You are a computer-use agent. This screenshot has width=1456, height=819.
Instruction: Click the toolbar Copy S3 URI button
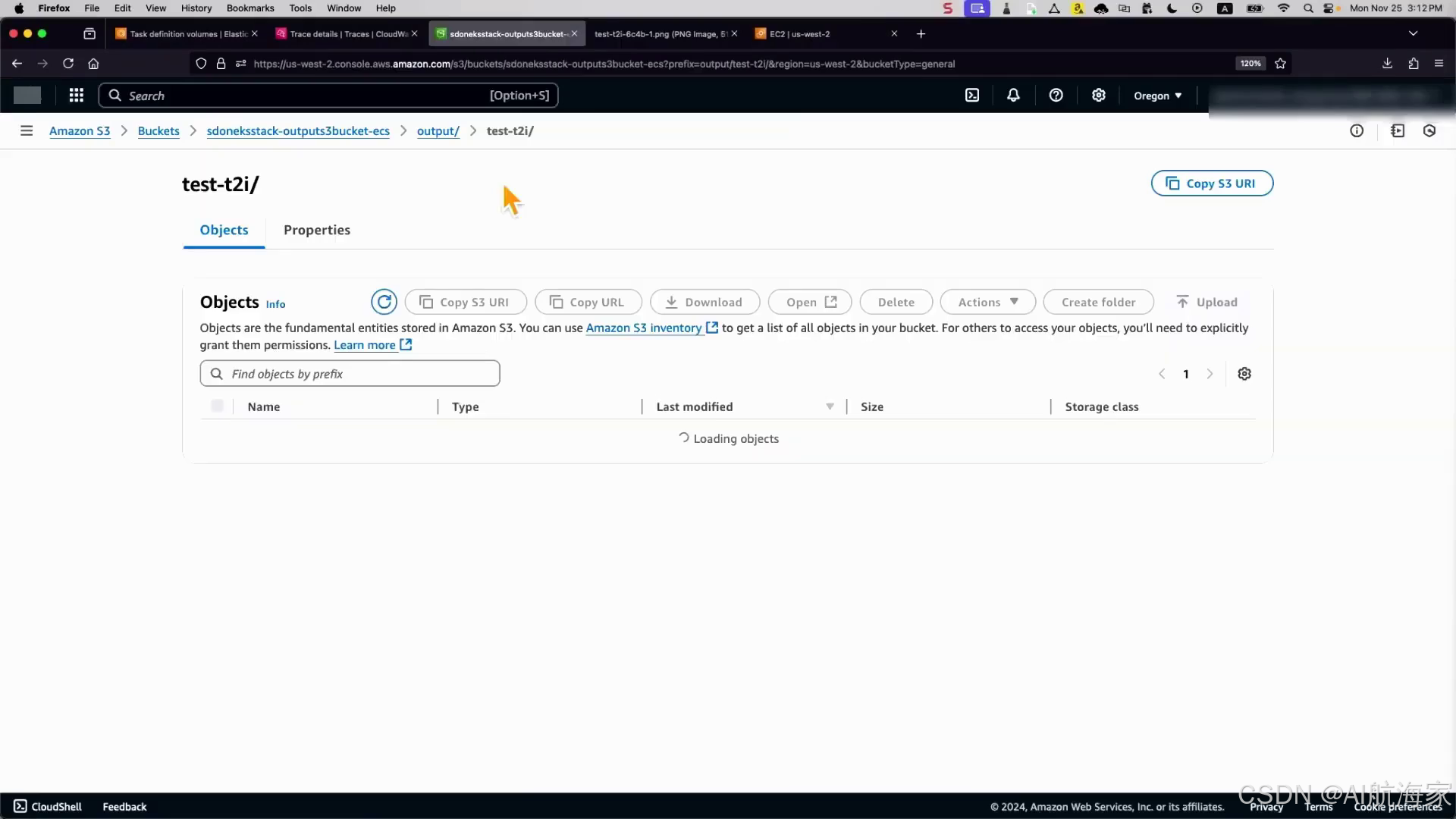coord(466,302)
